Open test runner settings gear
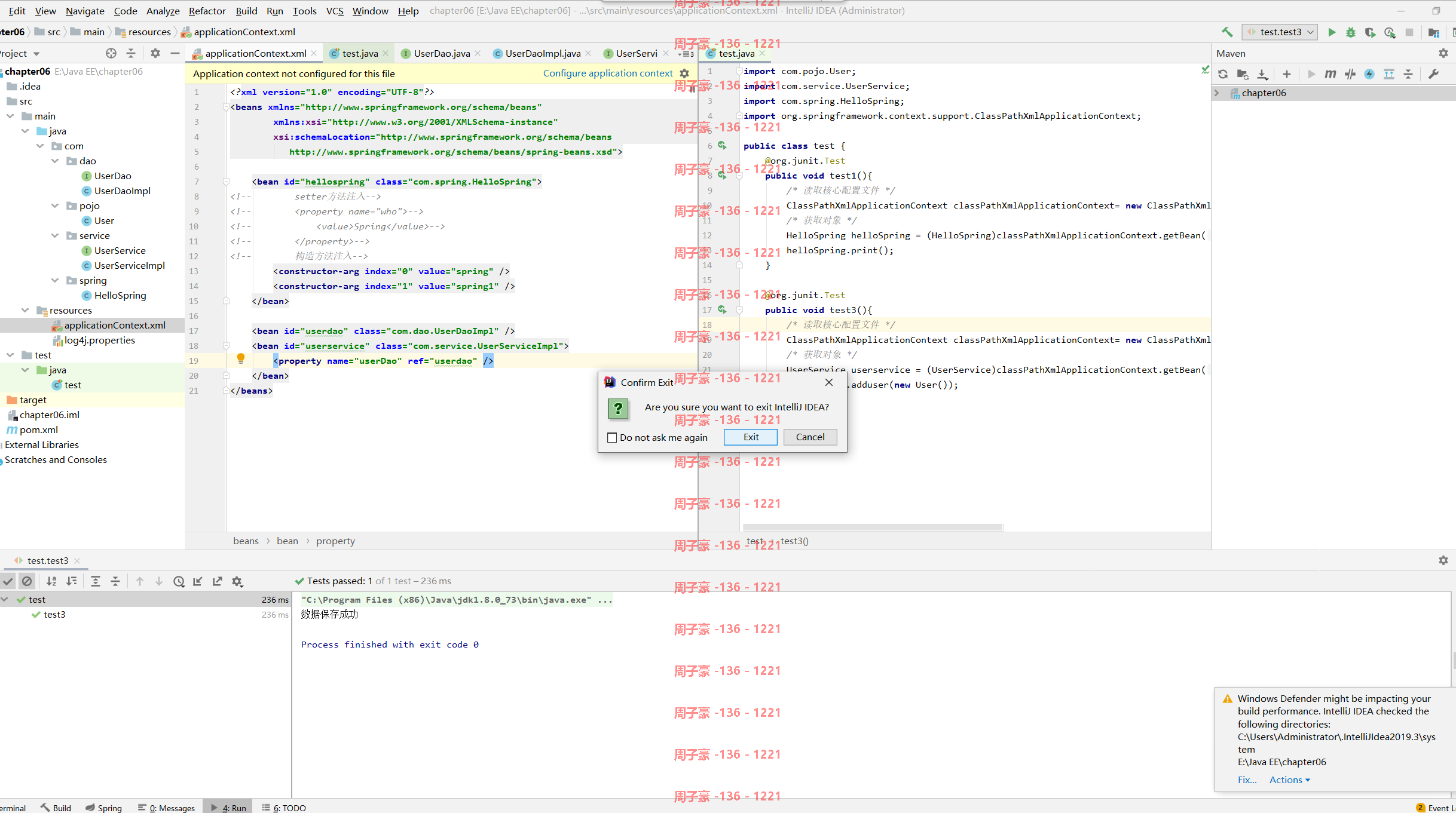 (x=237, y=581)
